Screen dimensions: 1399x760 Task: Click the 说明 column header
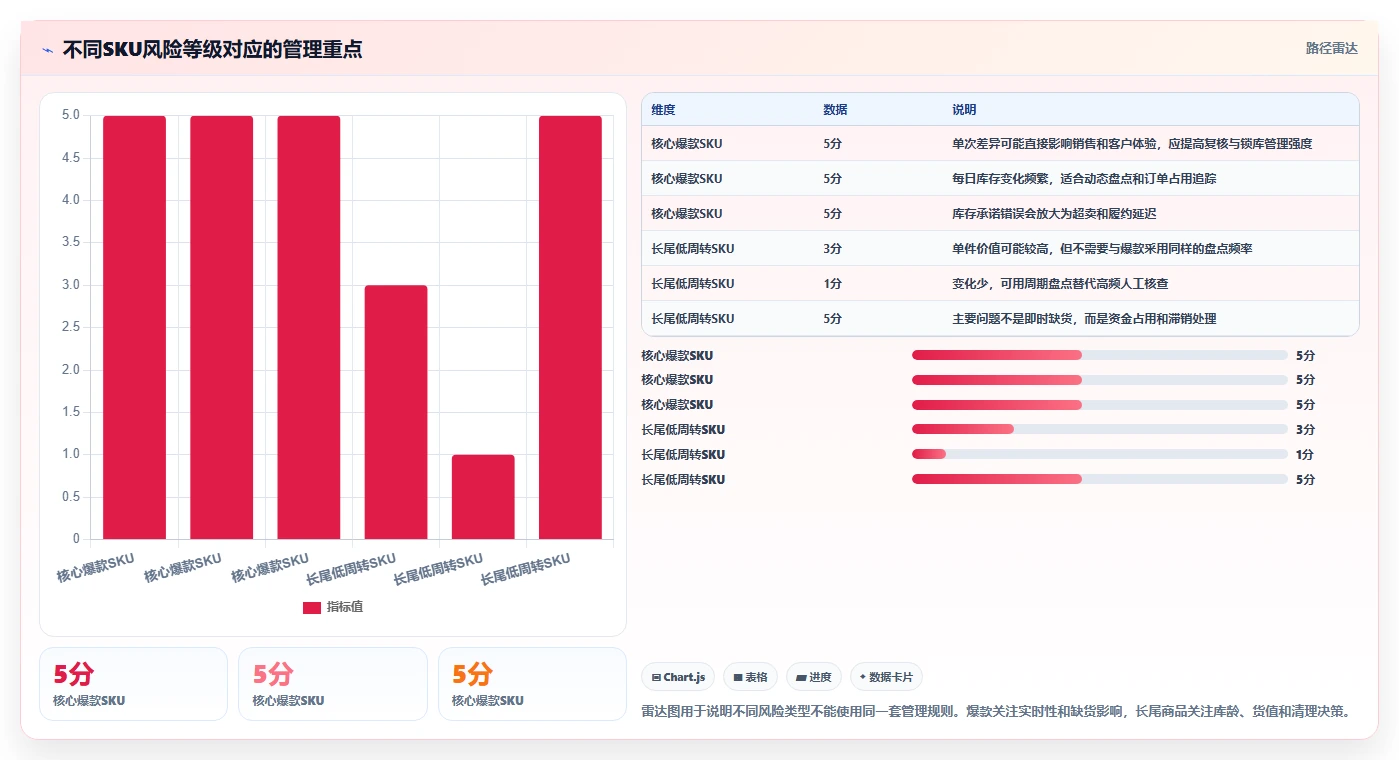(964, 110)
